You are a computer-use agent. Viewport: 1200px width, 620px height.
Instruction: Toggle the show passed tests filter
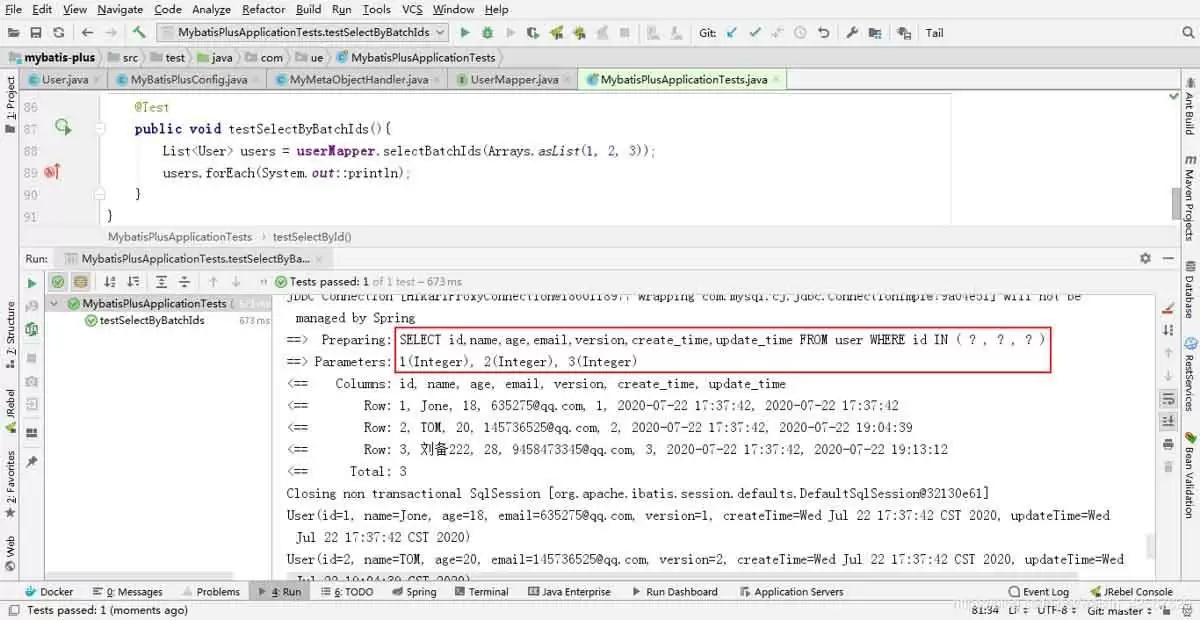58,282
